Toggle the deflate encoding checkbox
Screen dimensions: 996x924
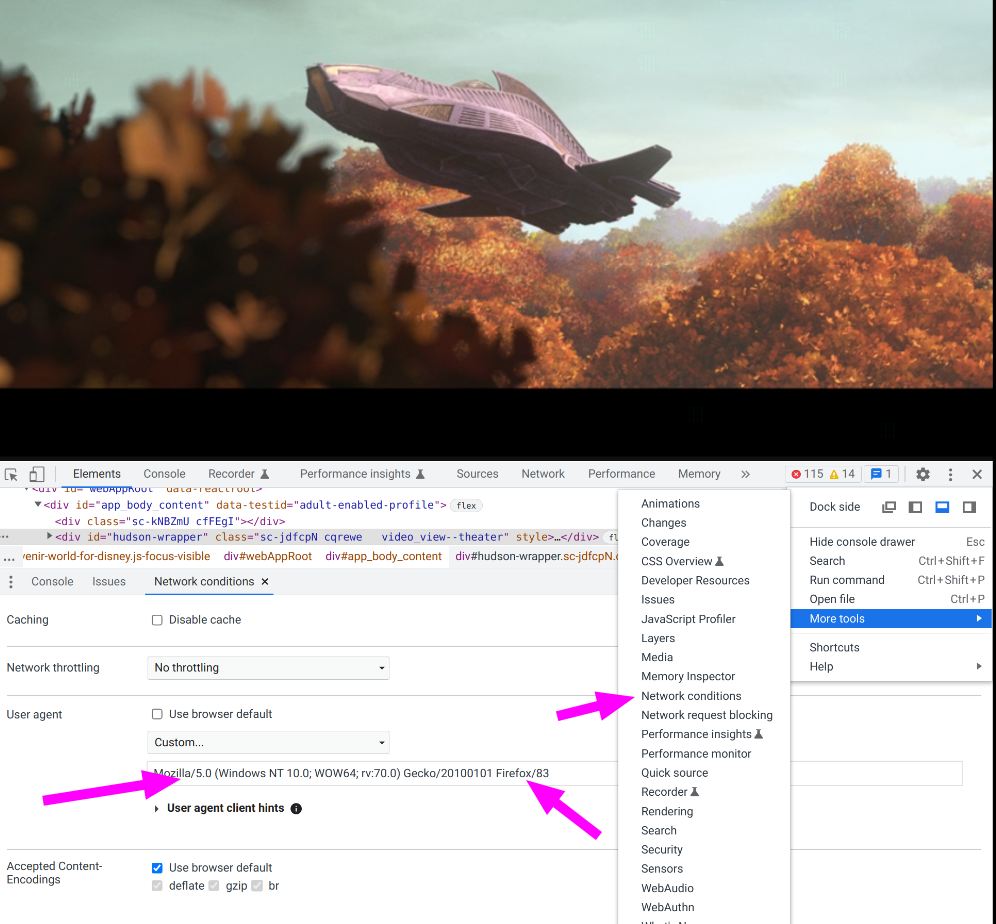[x=157, y=886]
